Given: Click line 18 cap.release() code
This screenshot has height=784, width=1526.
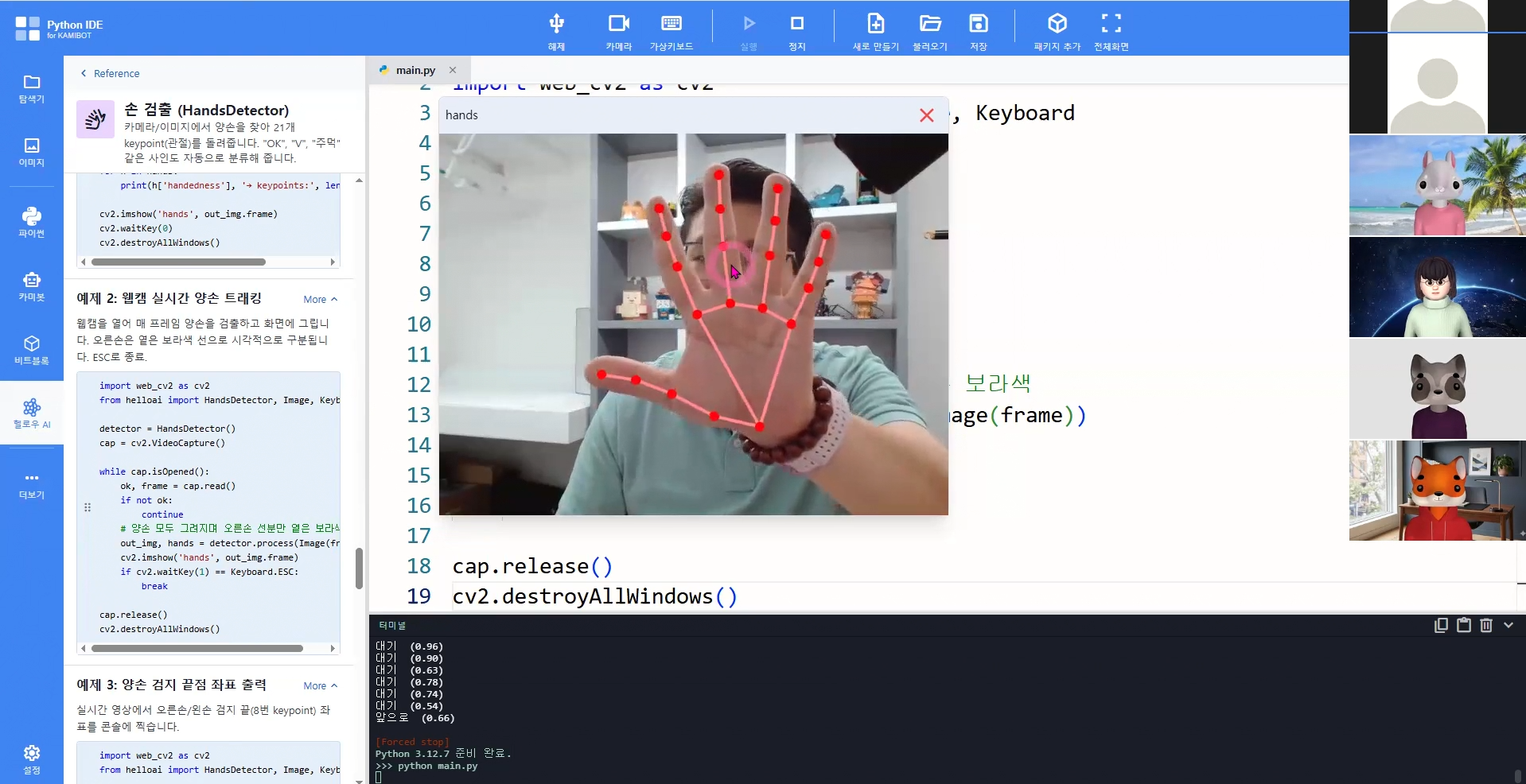Looking at the screenshot, I should (x=532, y=566).
